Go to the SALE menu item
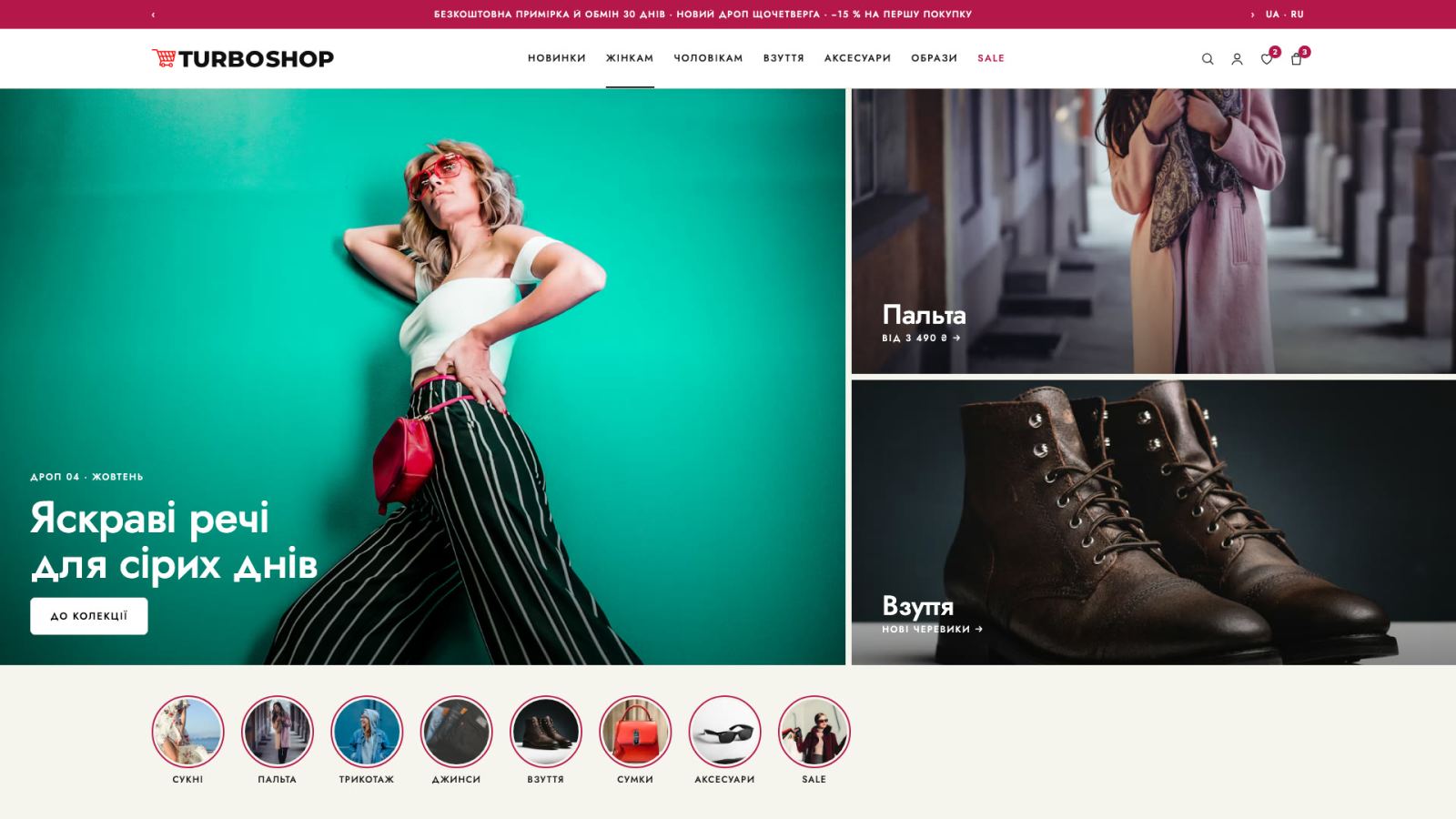The image size is (1456, 819). click(991, 58)
